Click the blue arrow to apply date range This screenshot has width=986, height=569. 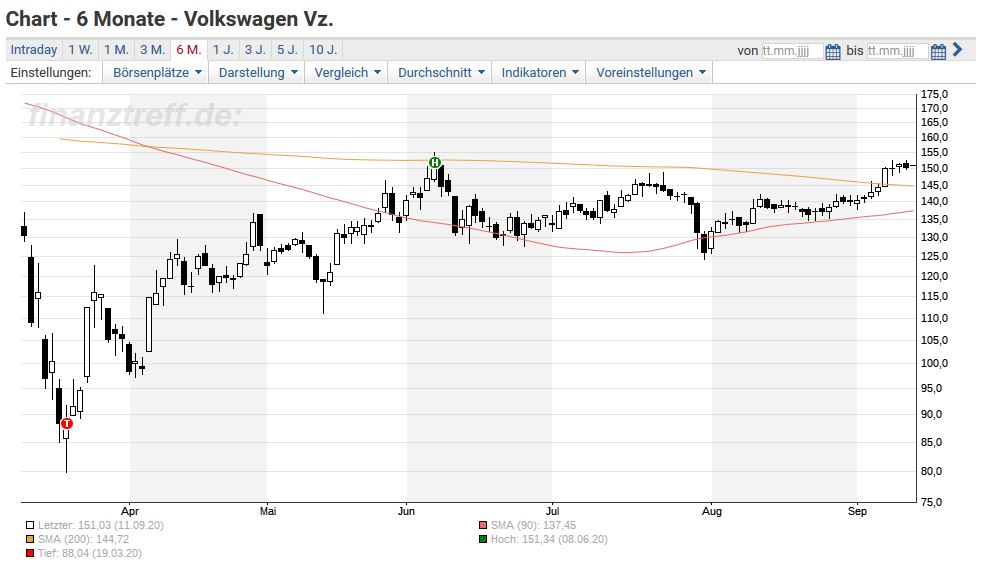[958, 50]
